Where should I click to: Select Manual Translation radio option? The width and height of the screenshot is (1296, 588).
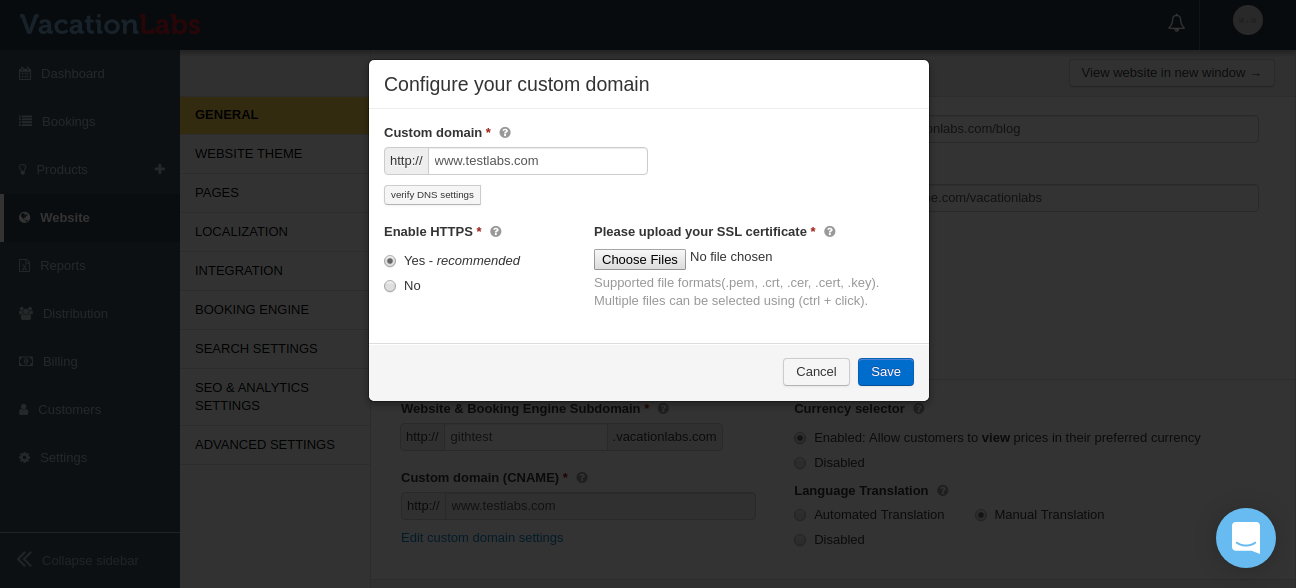click(x=981, y=515)
